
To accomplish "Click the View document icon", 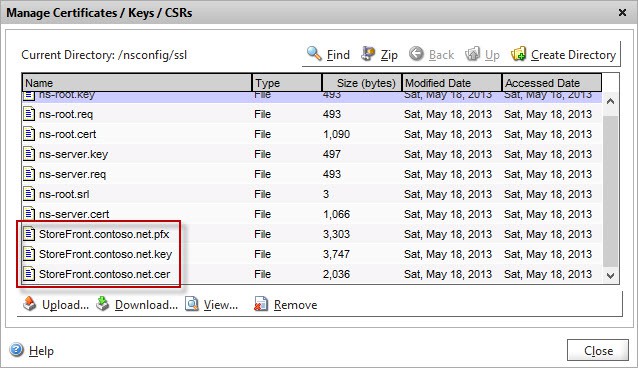I will pyautogui.click(x=192, y=304).
